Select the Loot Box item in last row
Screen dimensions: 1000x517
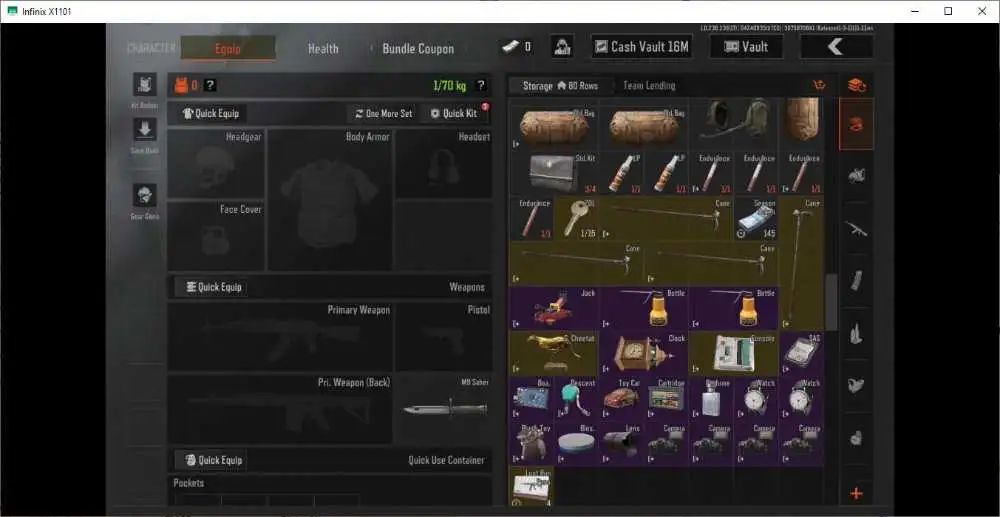coord(532,487)
